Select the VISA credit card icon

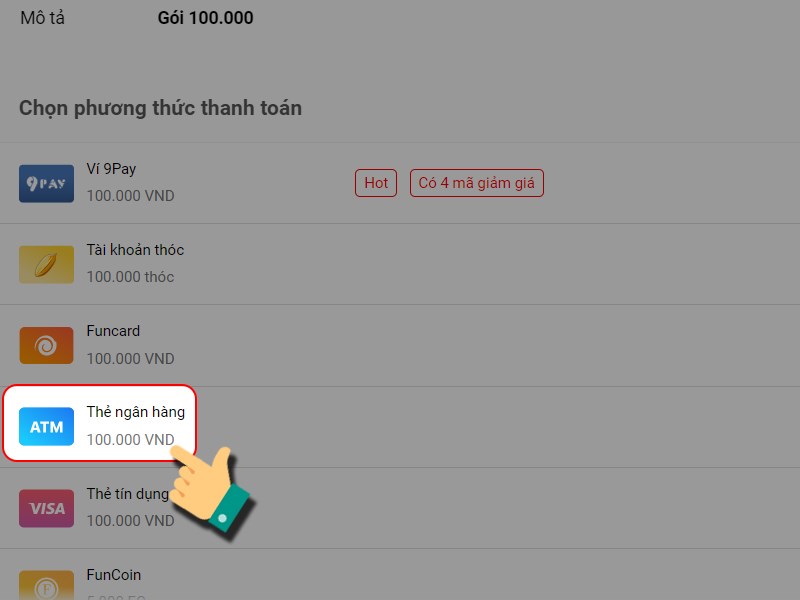[46, 508]
